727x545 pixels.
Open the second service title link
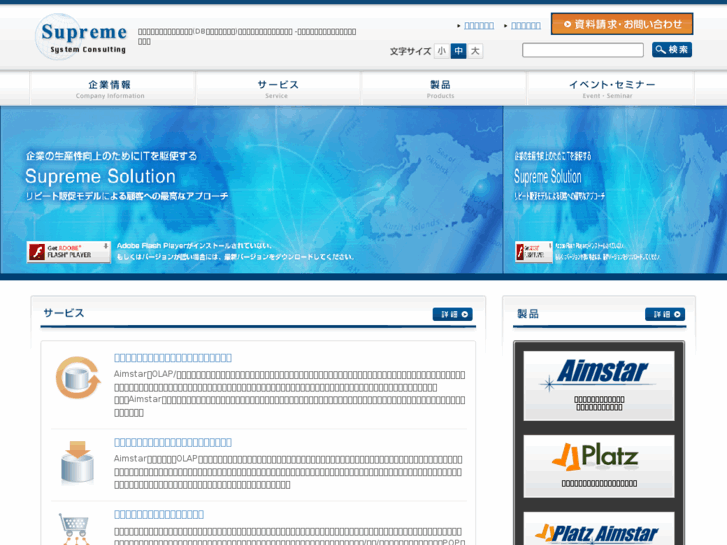coord(173,442)
